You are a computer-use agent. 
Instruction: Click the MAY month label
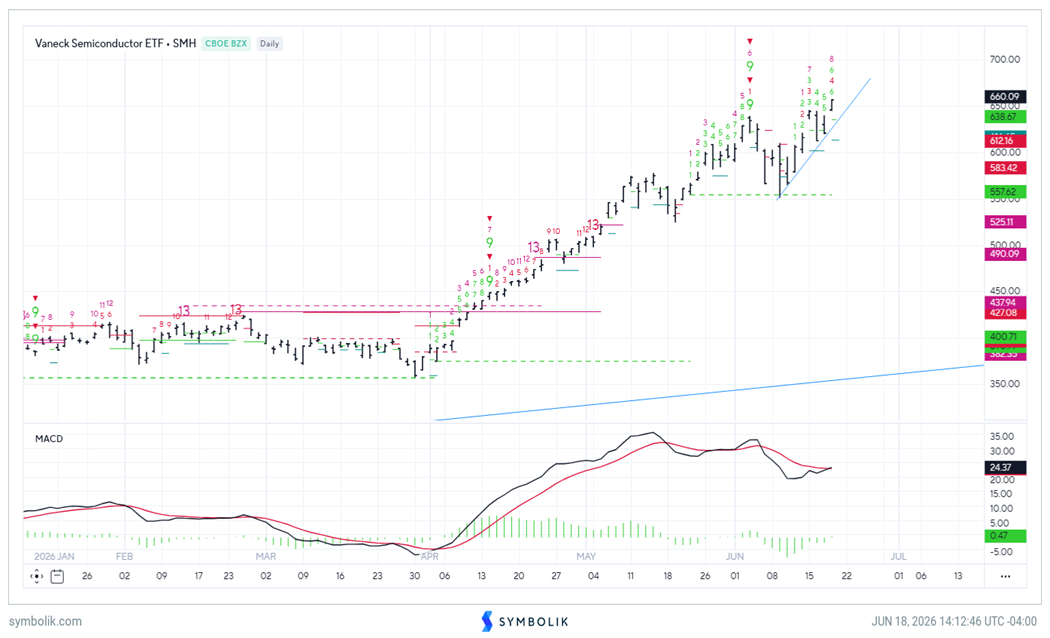(586, 556)
